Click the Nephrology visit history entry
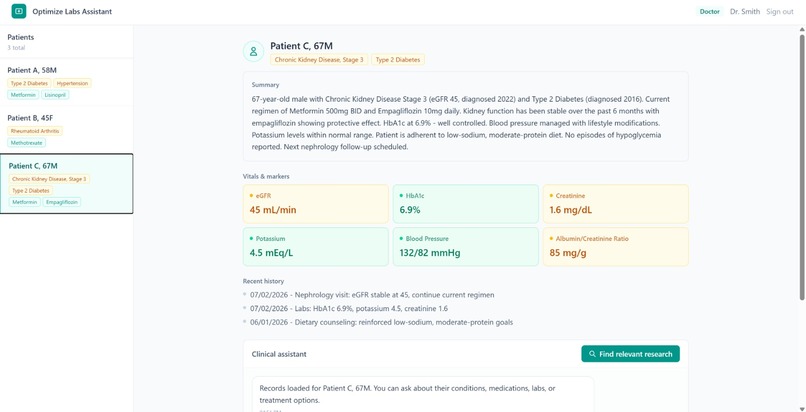This screenshot has height=412, width=806. [372, 295]
